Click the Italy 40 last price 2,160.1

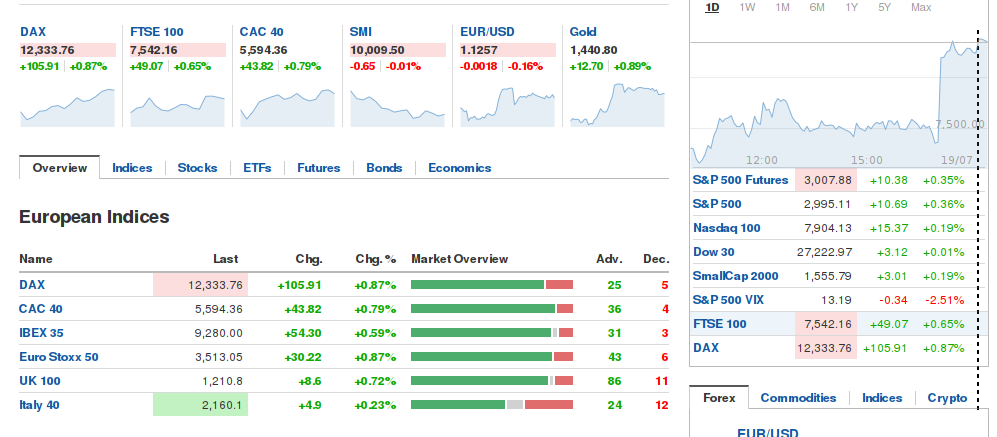click(219, 405)
